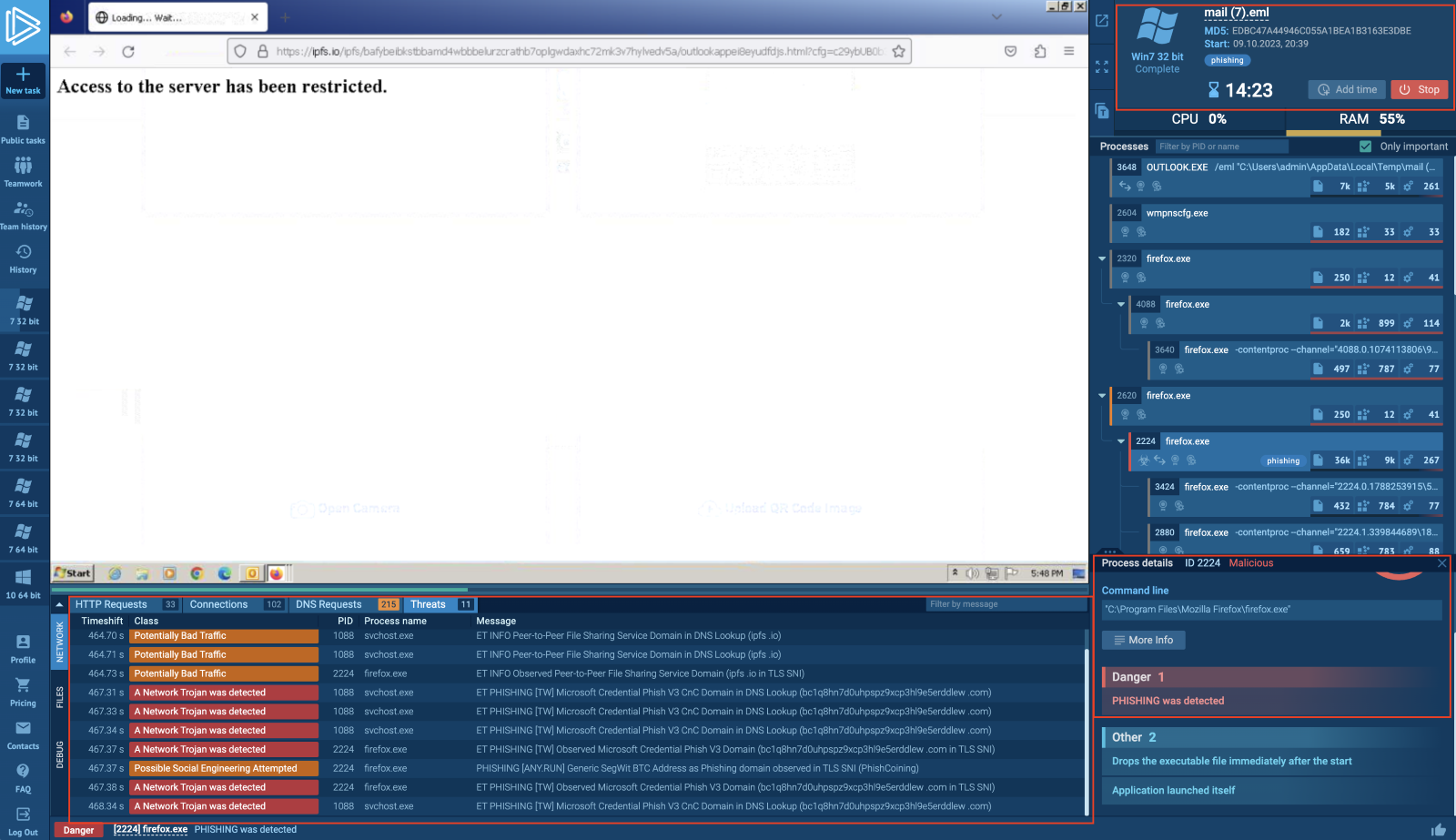The width and height of the screenshot is (1456, 840).
Task: Click the Stop button
Action: point(1419,89)
